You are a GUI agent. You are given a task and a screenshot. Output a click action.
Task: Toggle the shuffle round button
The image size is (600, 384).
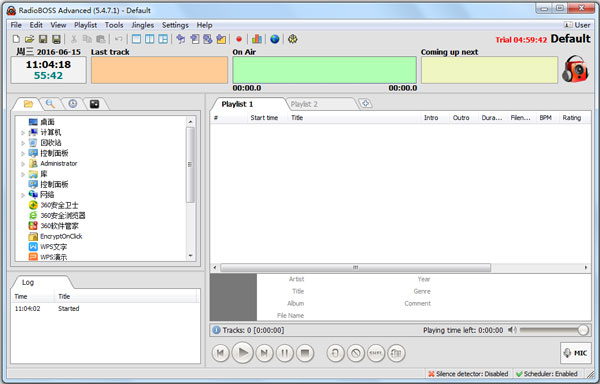pyautogui.click(x=376, y=353)
